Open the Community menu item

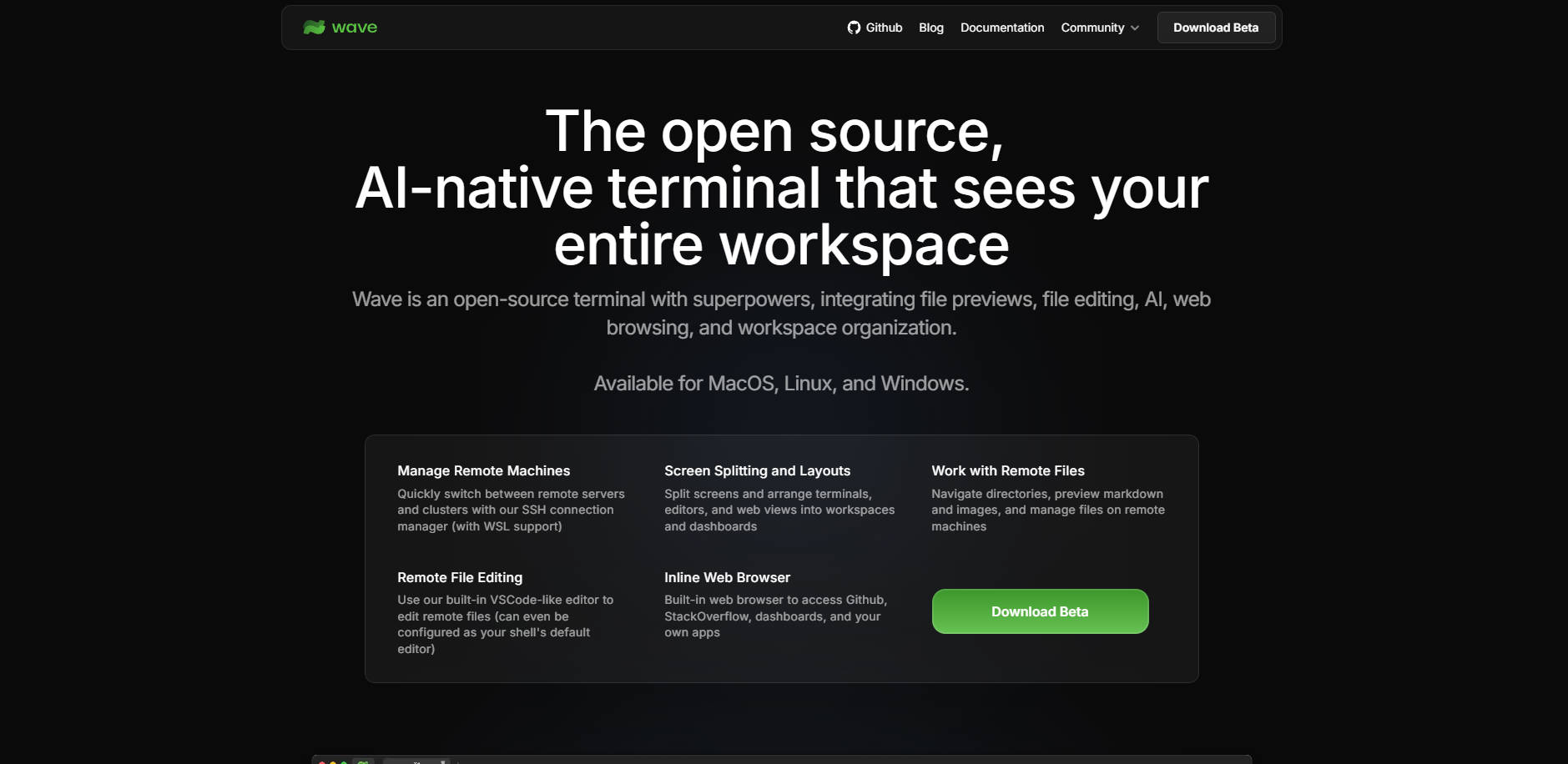(x=1092, y=28)
